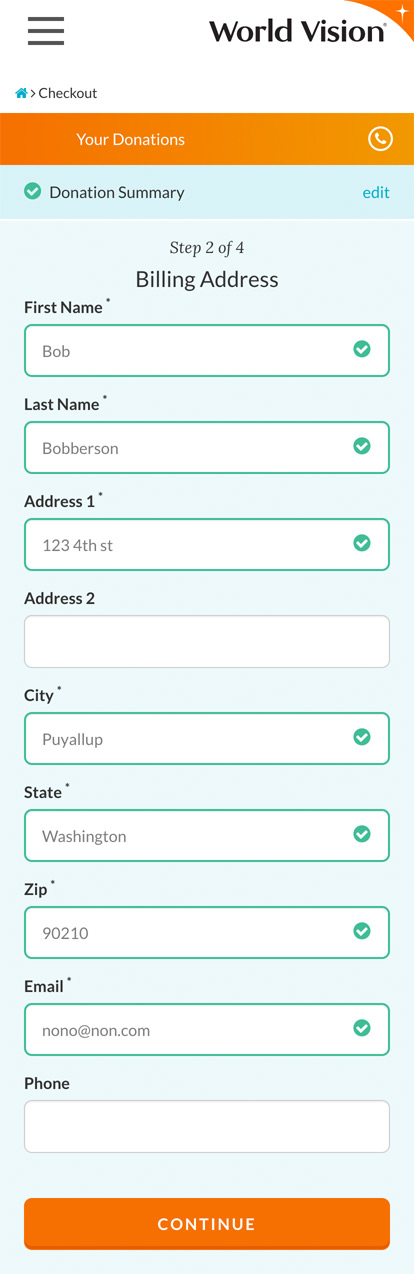The image size is (414, 1274).
Task: Click the checkmark in Zip field
Action: pyautogui.click(x=362, y=931)
